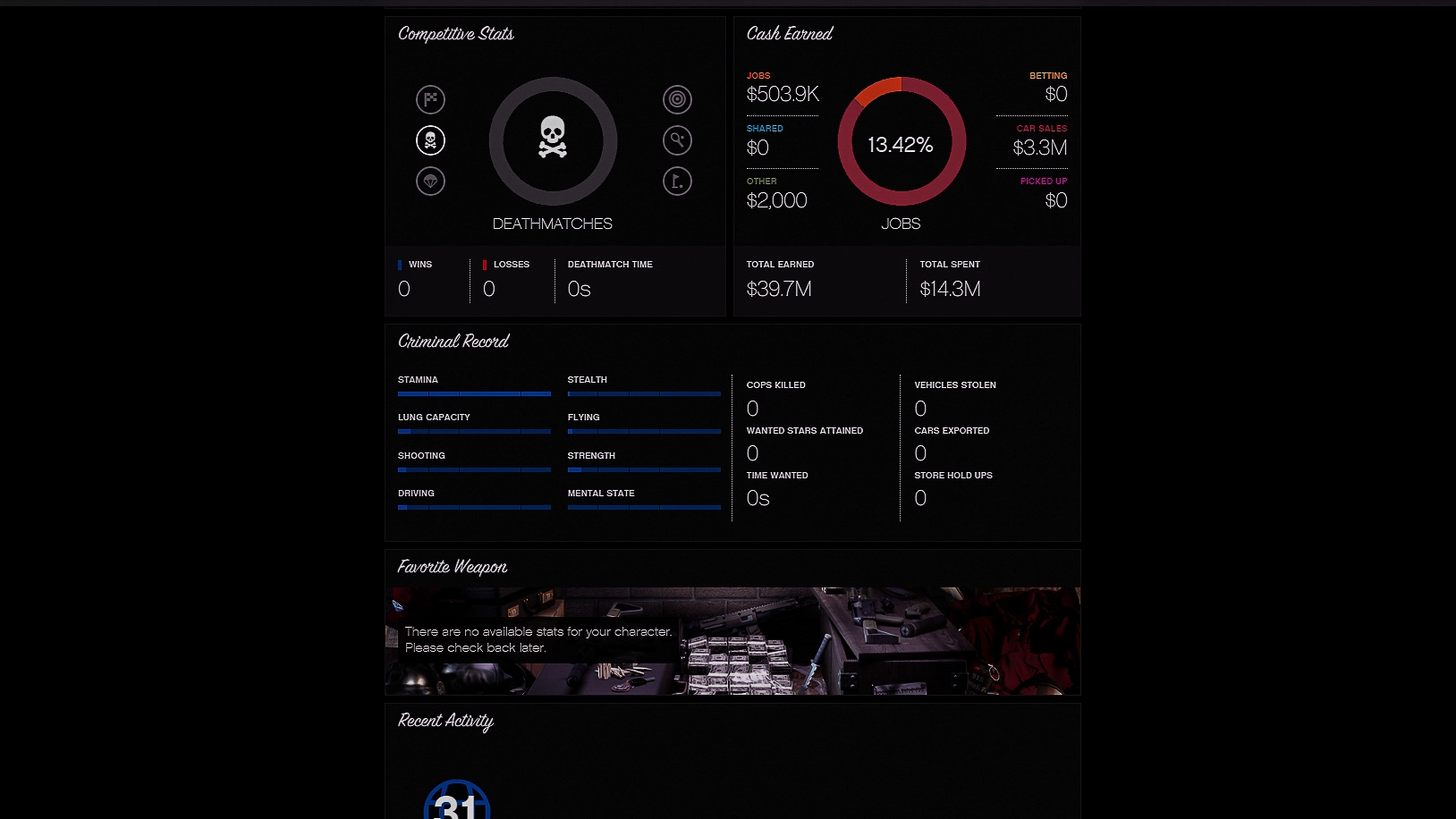The image size is (1456, 819).
Task: Select the Deathmatches skull icon in the icon column
Action: 430,140
